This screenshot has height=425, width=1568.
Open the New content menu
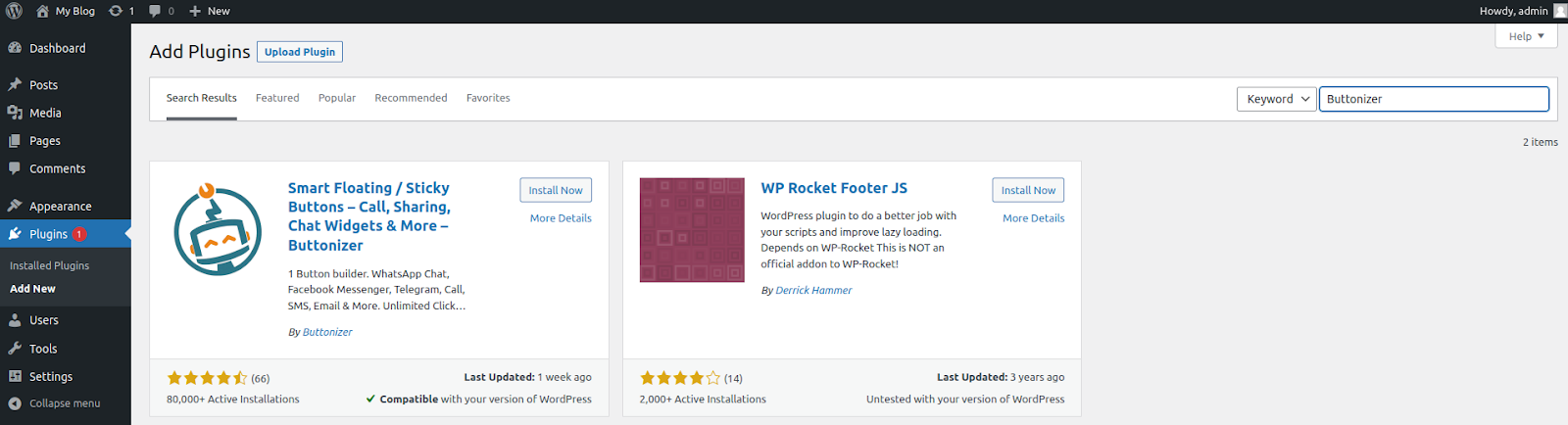(210, 11)
